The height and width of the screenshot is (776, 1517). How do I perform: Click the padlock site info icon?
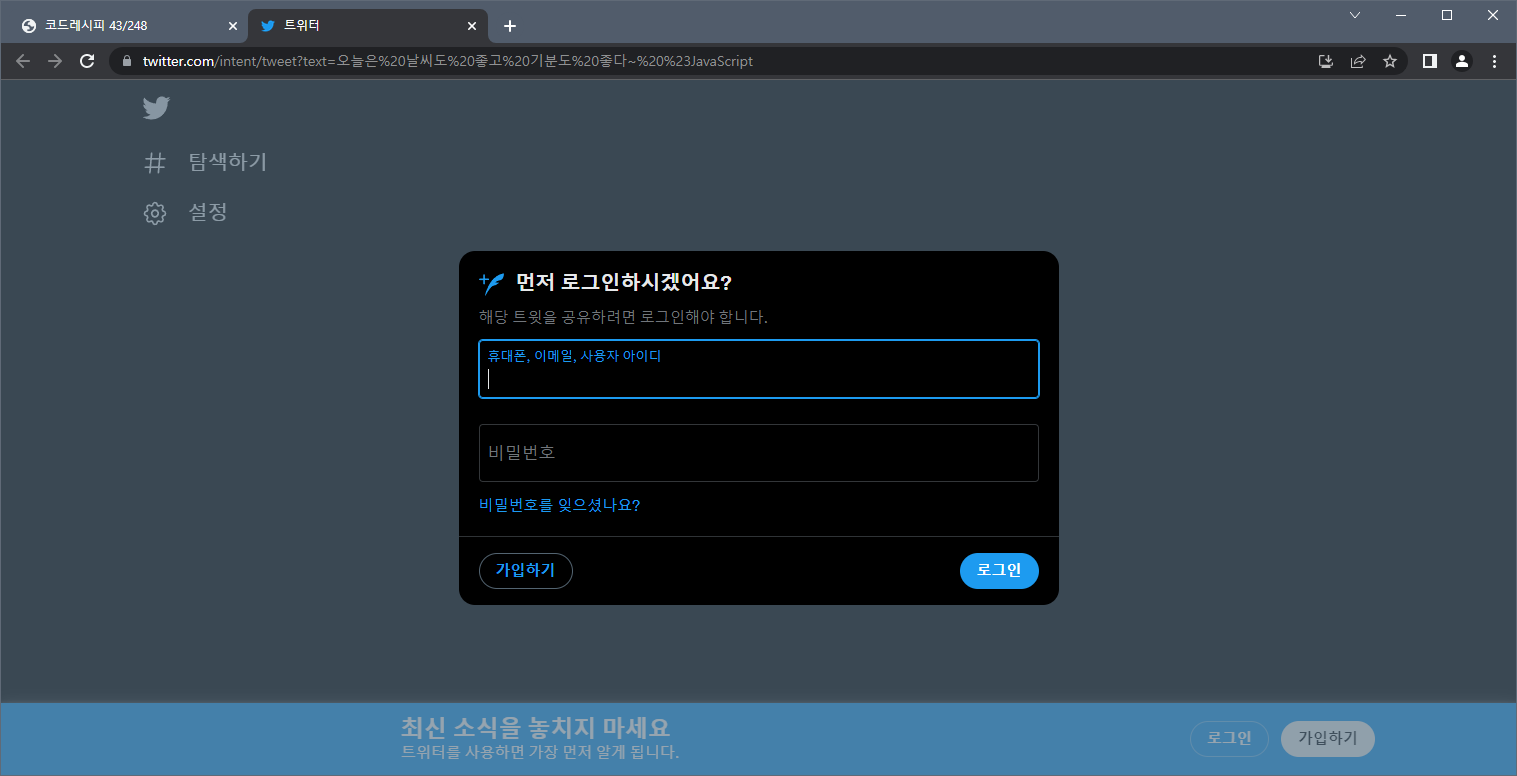tap(126, 61)
